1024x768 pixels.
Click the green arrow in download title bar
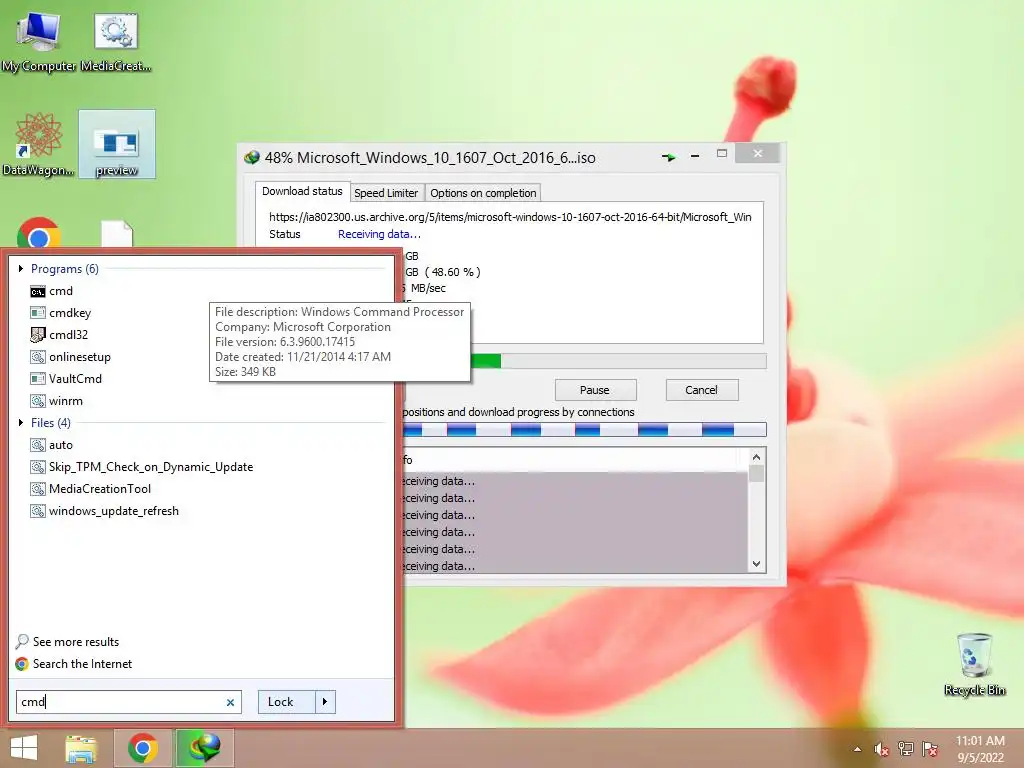tap(668, 157)
